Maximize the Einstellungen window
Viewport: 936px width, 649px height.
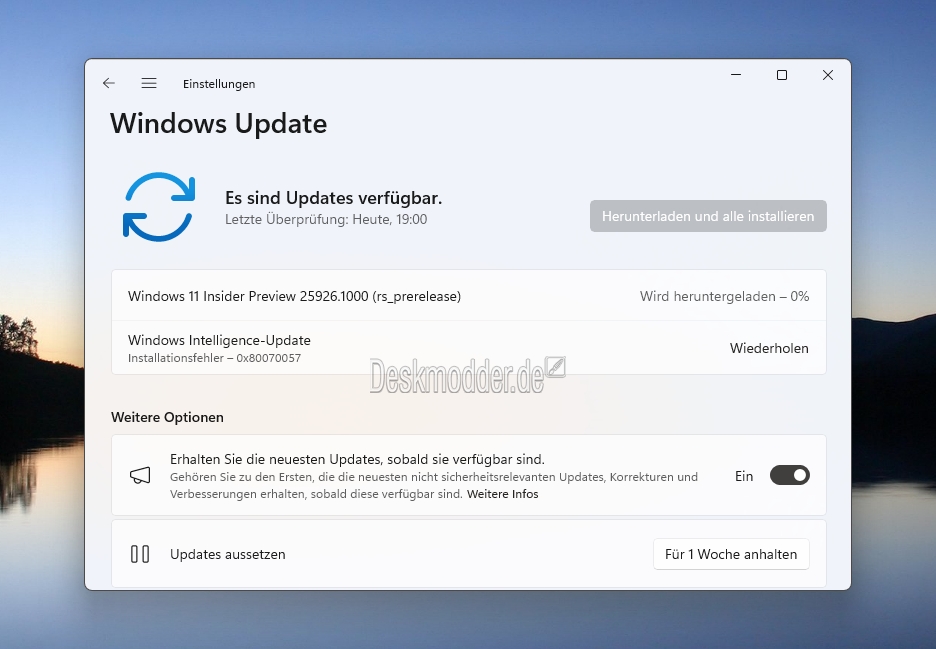pos(781,75)
